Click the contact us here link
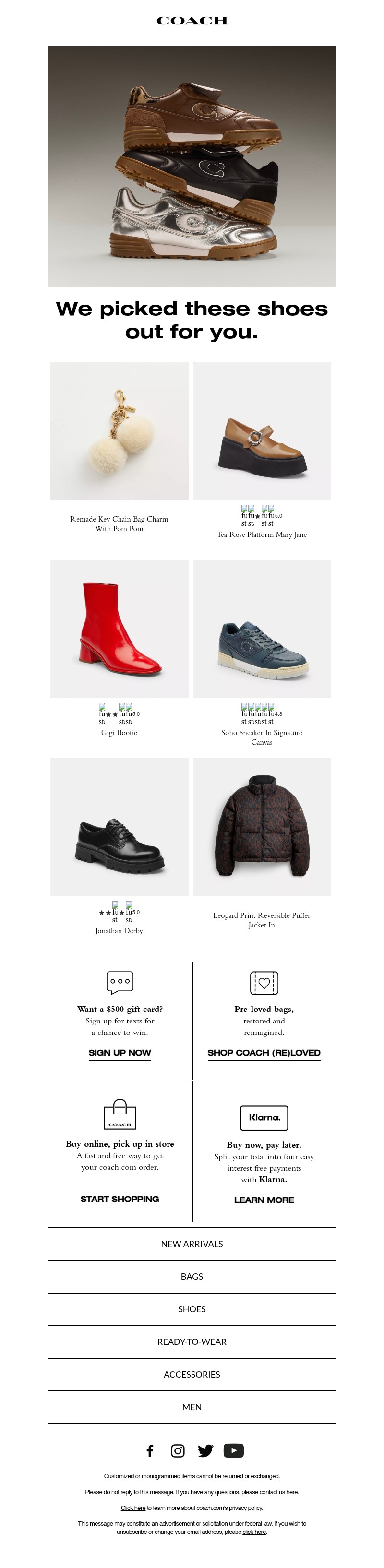The height and width of the screenshot is (1568, 384). [279, 1492]
